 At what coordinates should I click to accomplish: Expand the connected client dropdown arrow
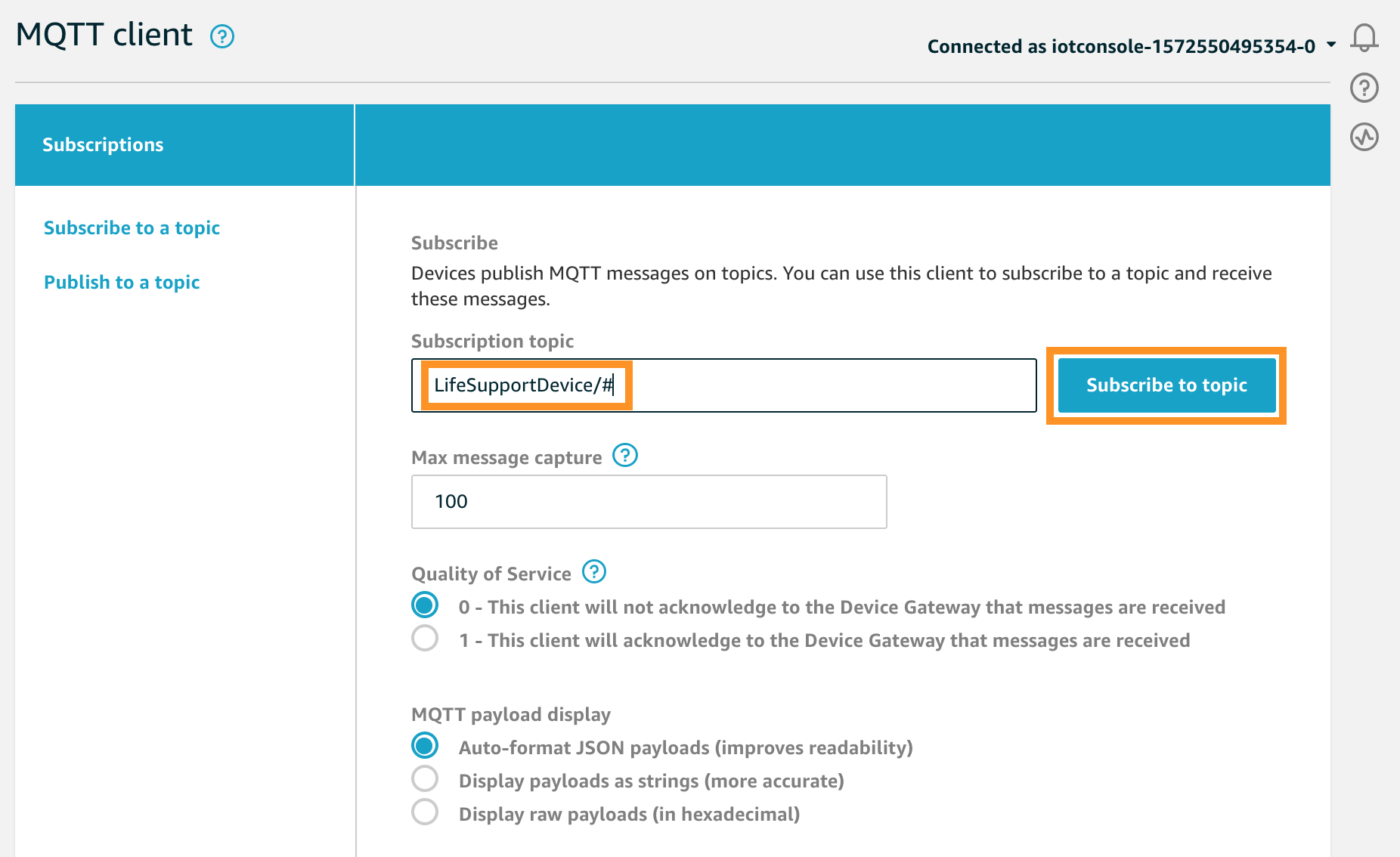[1331, 45]
